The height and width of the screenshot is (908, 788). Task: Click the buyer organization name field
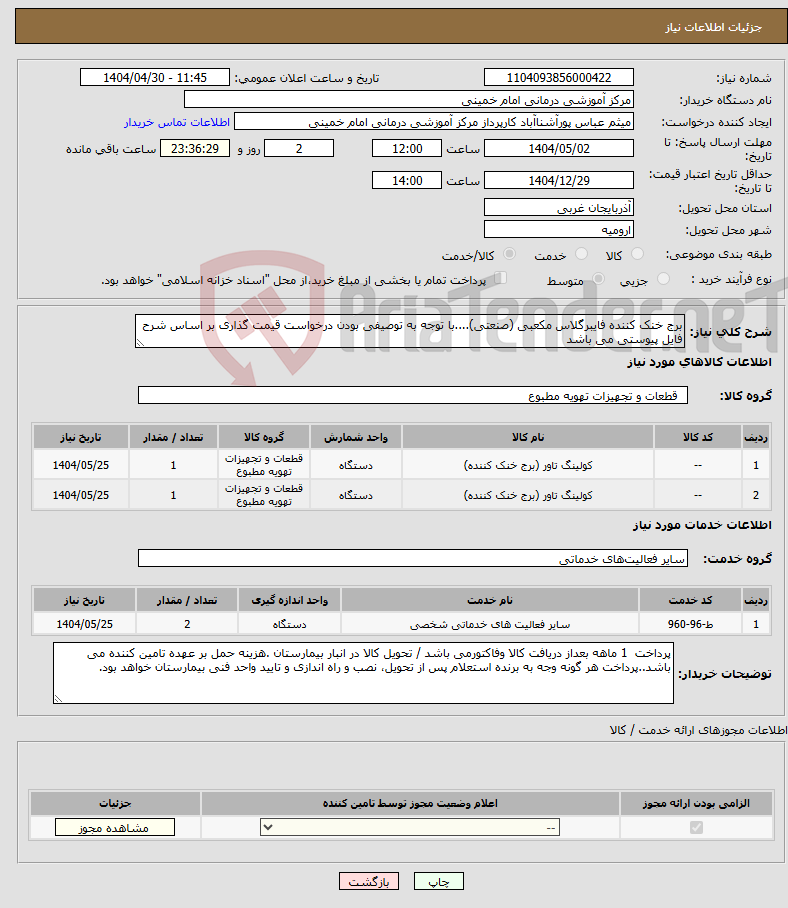point(409,100)
